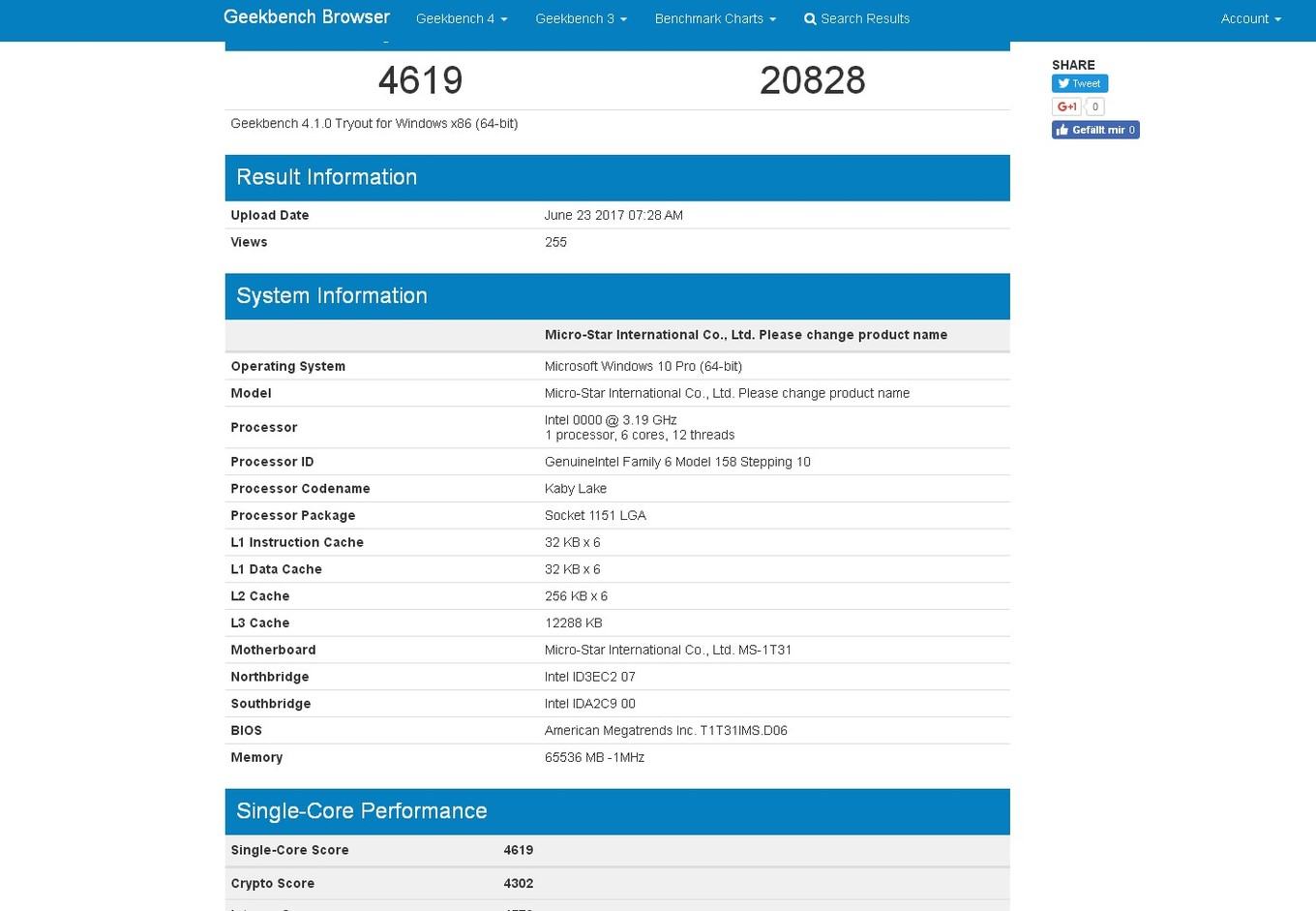Click the Google +1 button
This screenshot has height=911, width=1316.
[x=1066, y=106]
